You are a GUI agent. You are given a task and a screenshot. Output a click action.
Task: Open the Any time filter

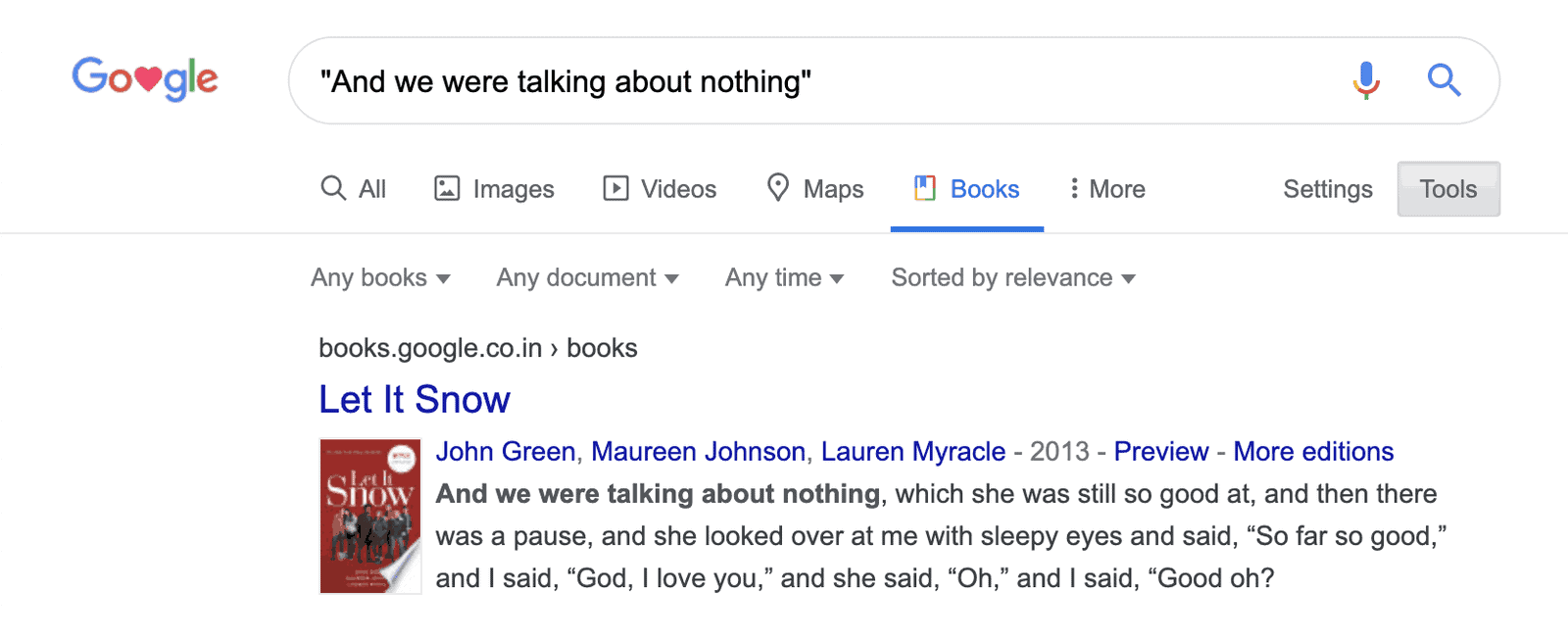784,278
